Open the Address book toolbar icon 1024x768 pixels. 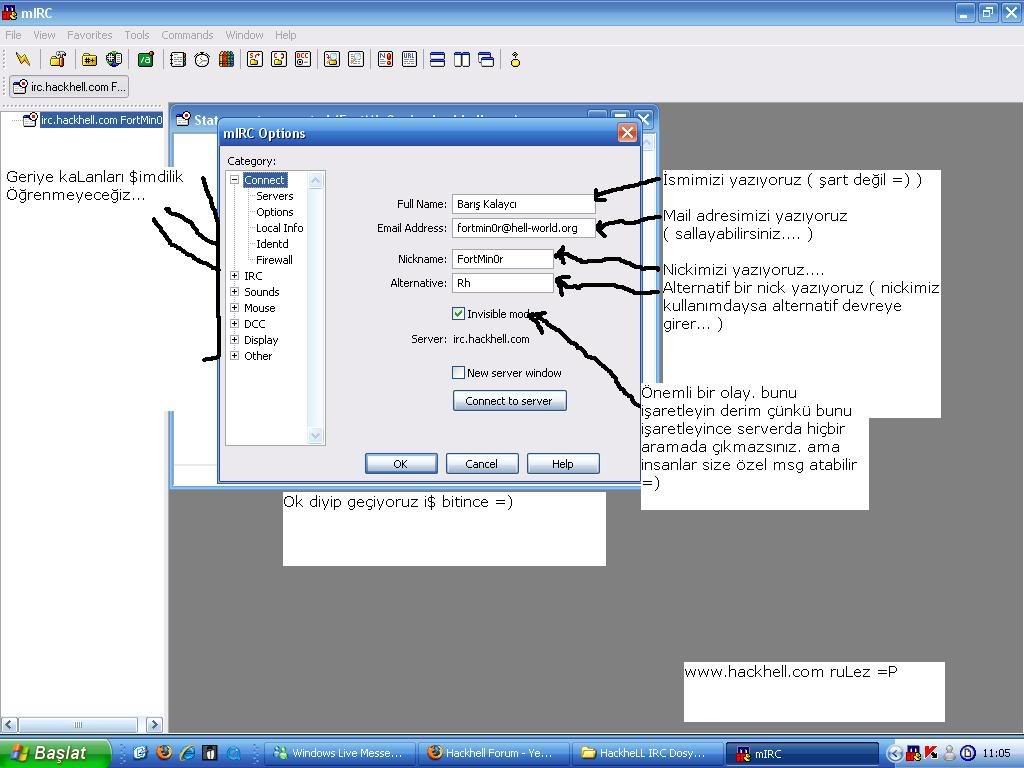[178, 59]
